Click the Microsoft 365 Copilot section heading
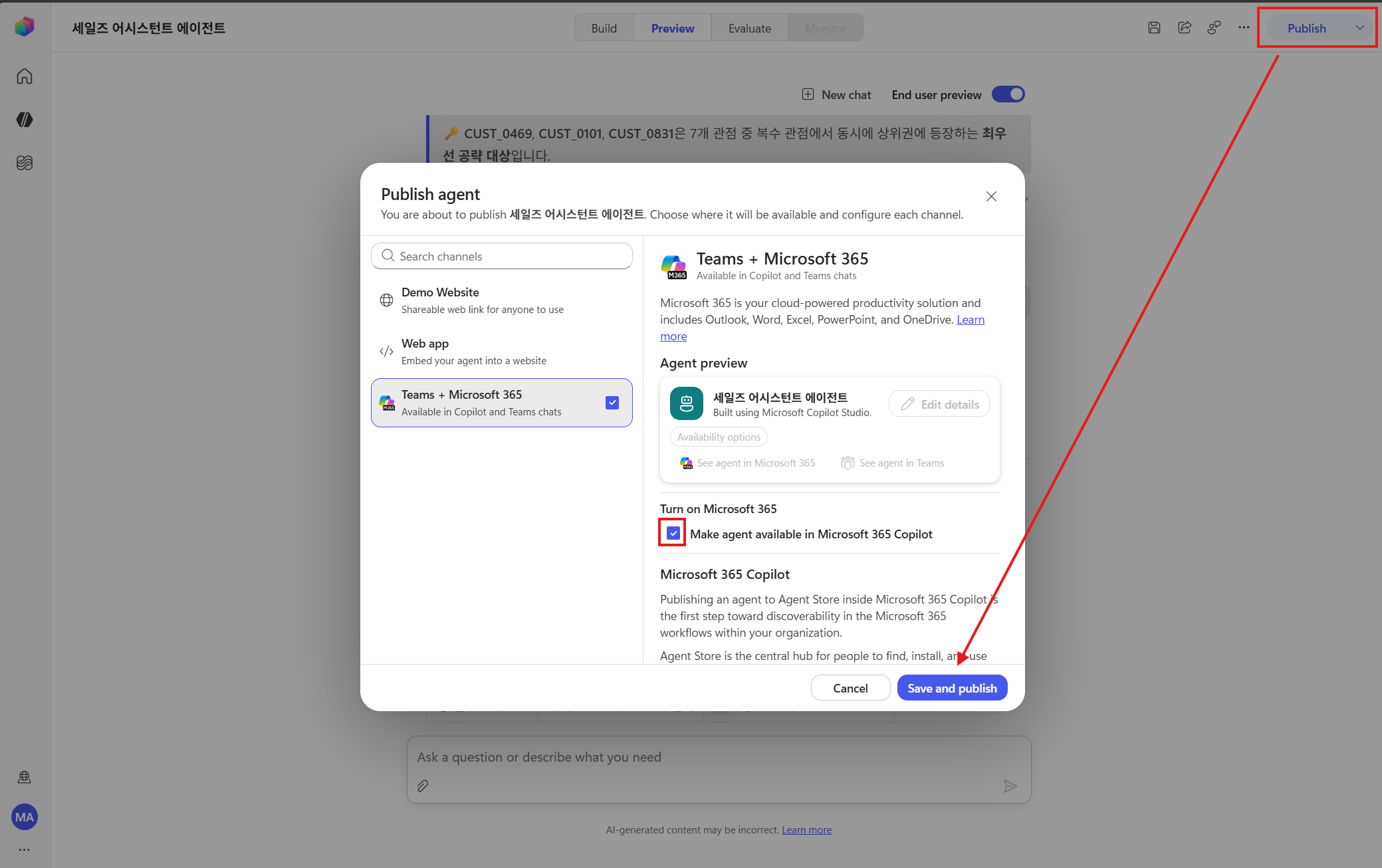This screenshot has height=868, width=1382. pos(725,574)
